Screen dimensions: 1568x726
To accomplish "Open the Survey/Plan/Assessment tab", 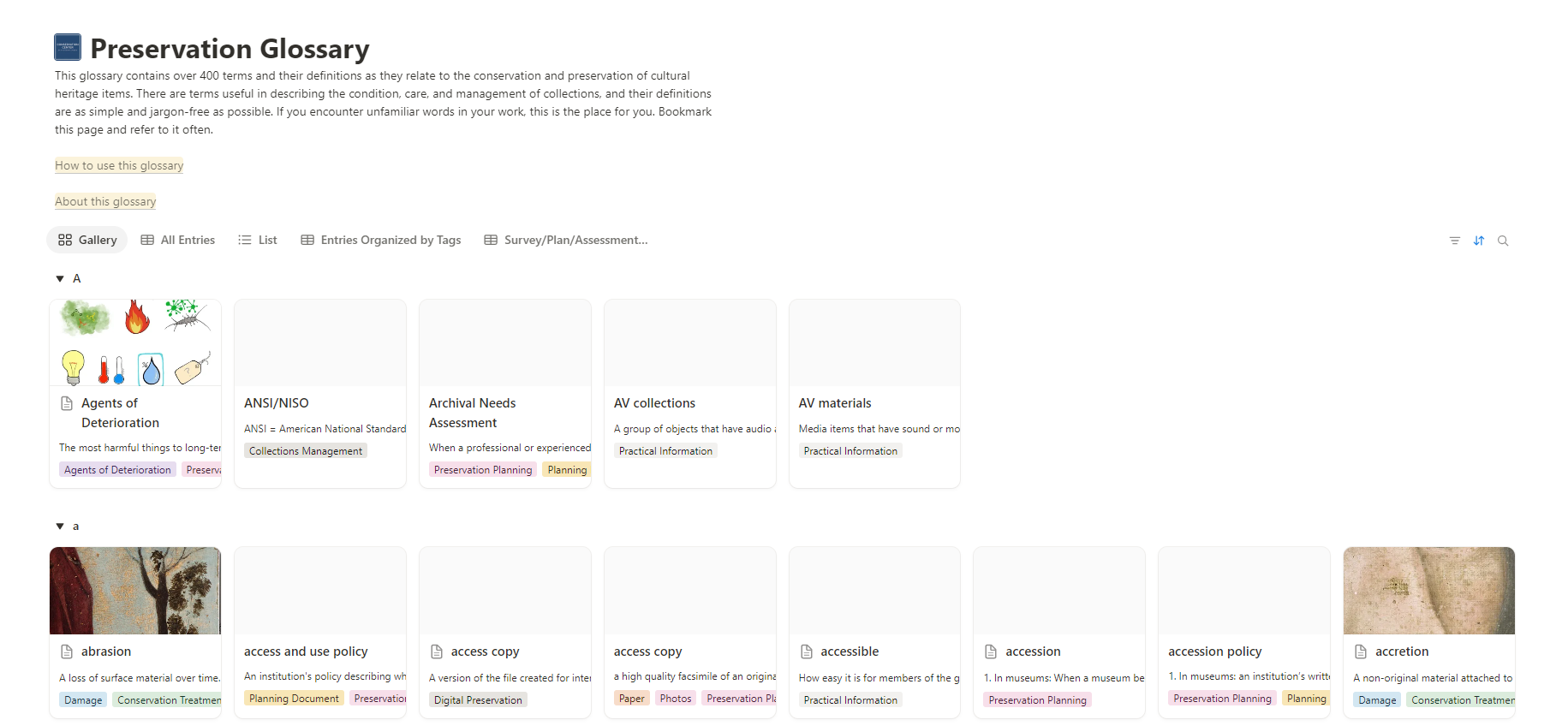I will 566,240.
